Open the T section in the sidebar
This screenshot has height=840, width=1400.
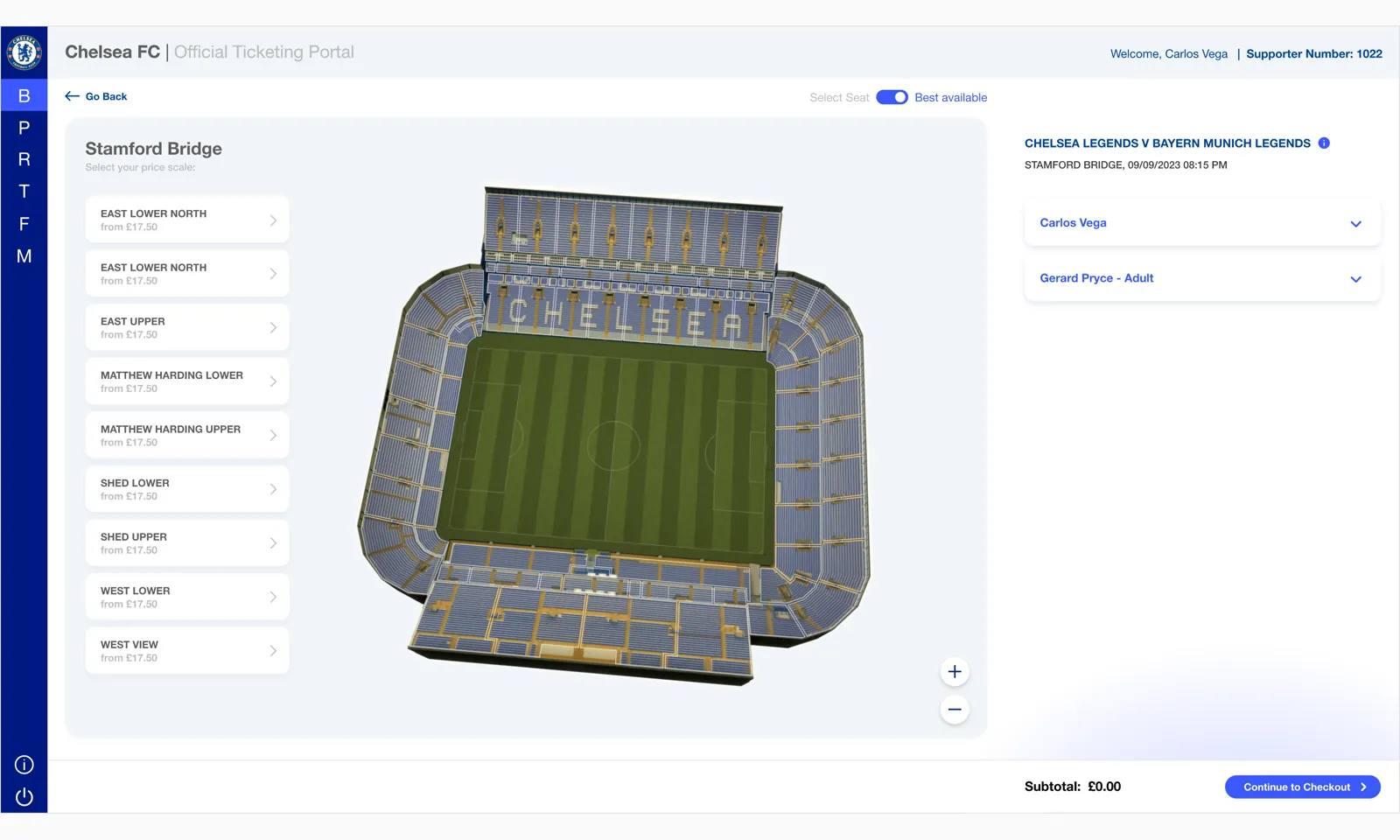24,192
